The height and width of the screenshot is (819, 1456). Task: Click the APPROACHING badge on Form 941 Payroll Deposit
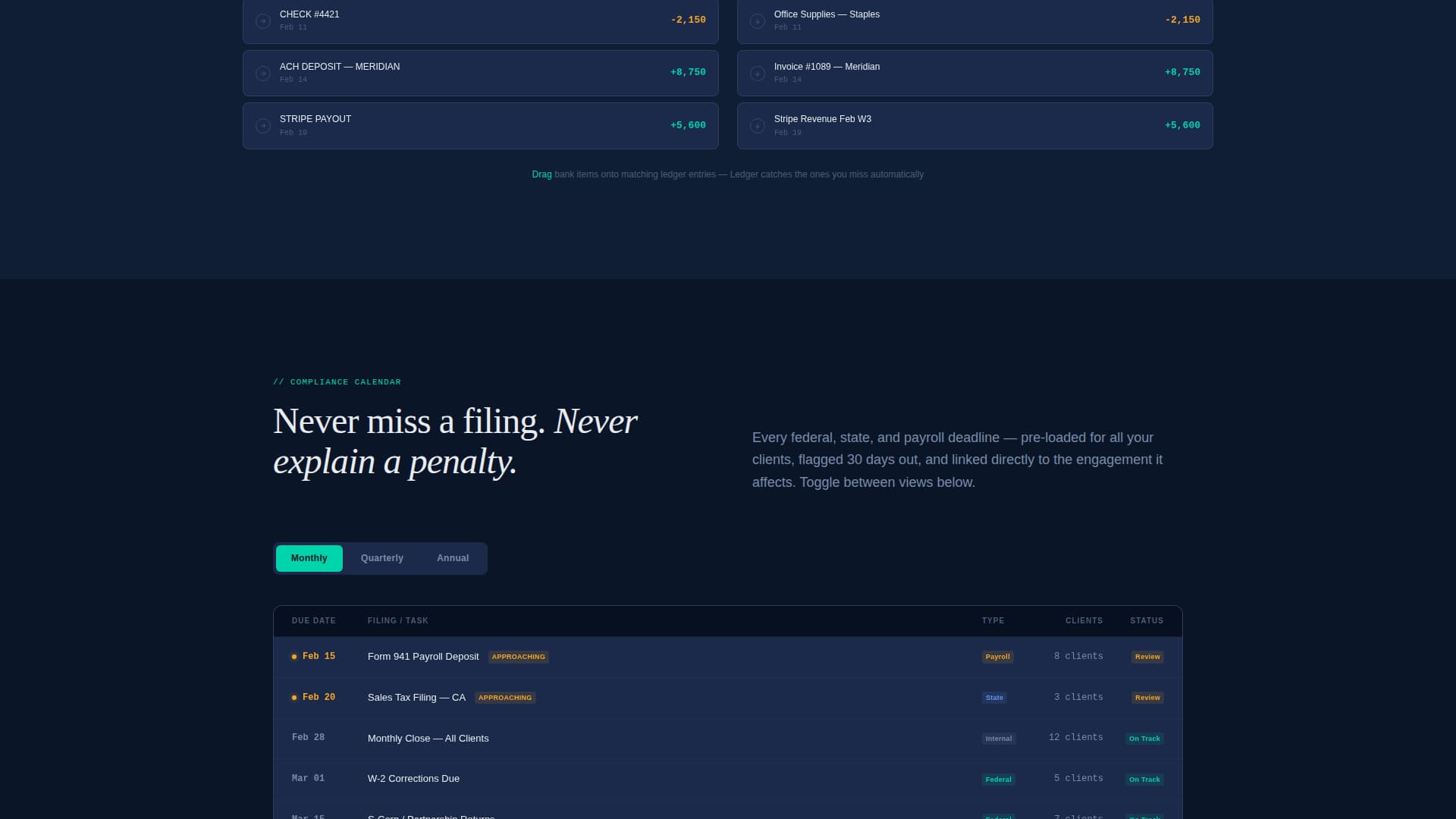518,657
